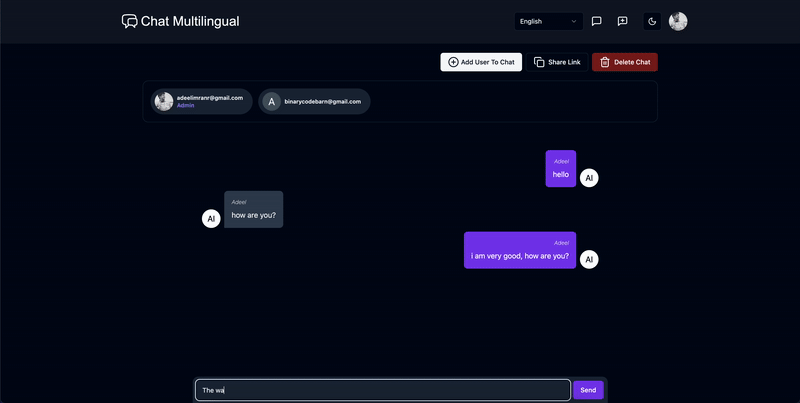Click the AI avatar beside "hello"
Screen dimensions: 800x403
589,178
